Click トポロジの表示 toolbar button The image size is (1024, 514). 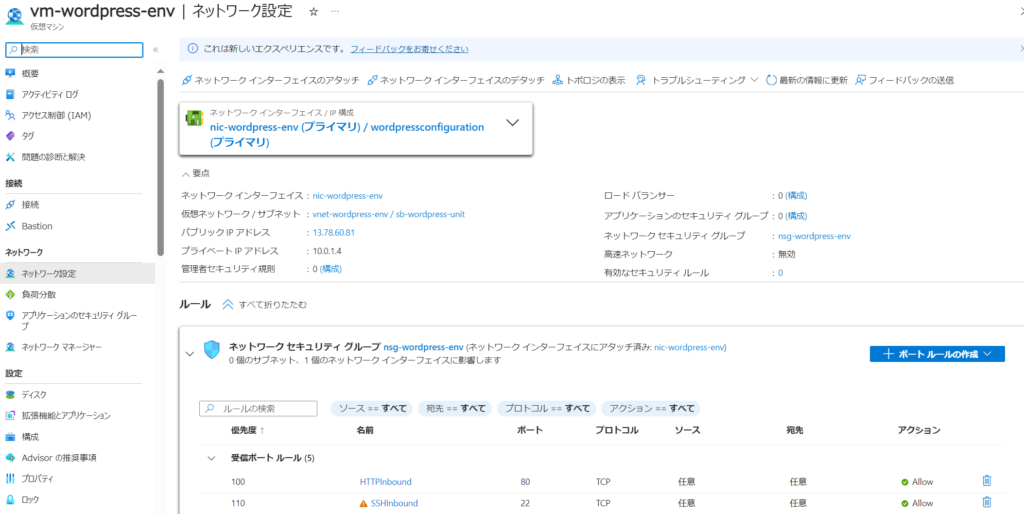pos(589,80)
